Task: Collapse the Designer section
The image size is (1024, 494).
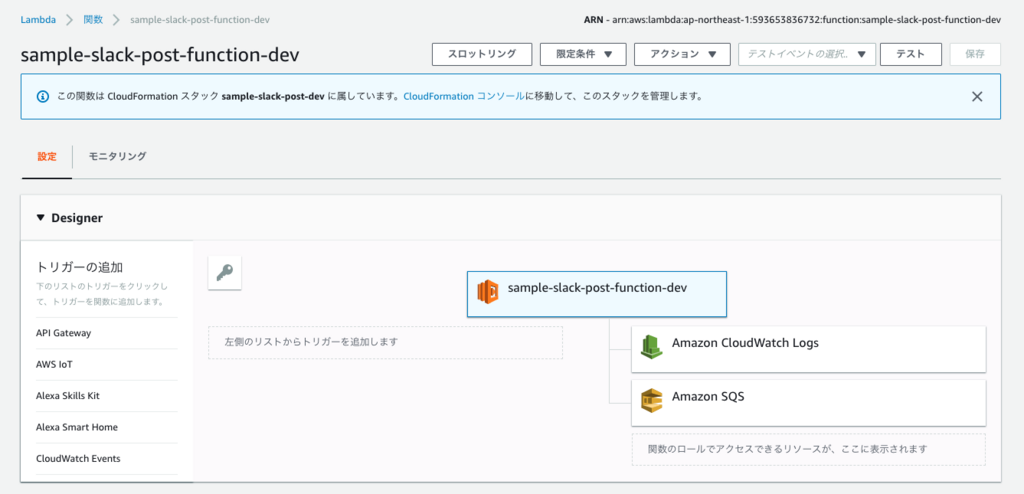Action: pyautogui.click(x=41, y=218)
